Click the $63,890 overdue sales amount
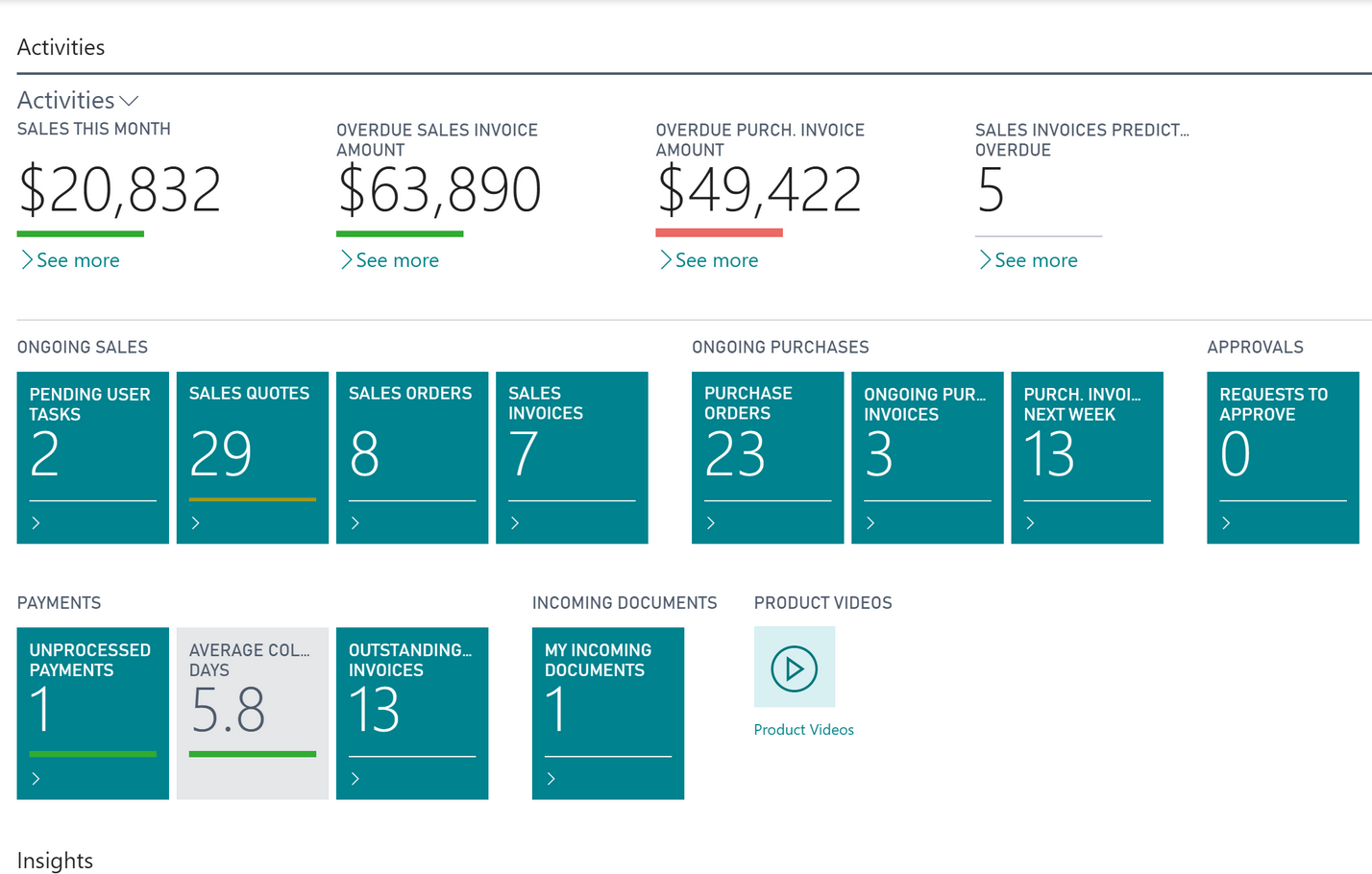1372x874 pixels. click(x=439, y=190)
